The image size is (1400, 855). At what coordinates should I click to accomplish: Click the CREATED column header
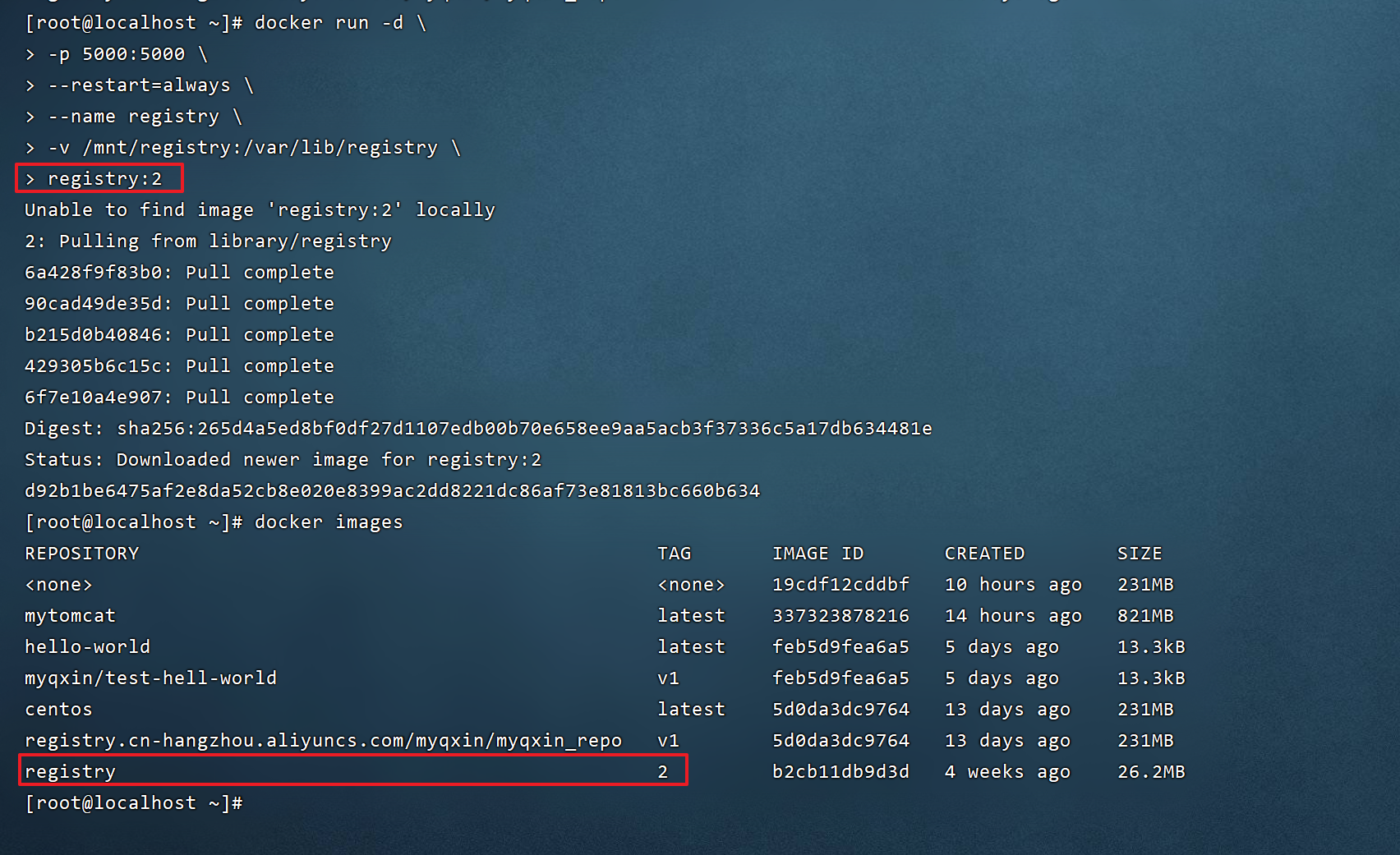pos(985,554)
